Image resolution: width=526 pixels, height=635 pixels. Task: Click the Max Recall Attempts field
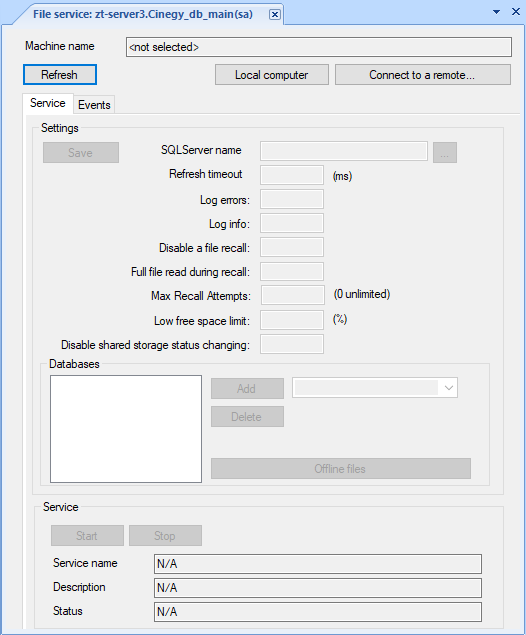point(293,295)
